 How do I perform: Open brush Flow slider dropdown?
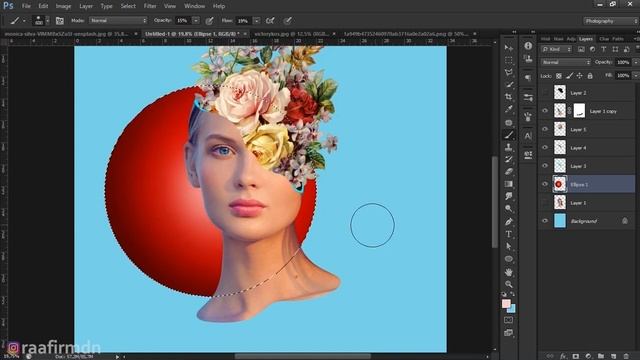pos(257,20)
